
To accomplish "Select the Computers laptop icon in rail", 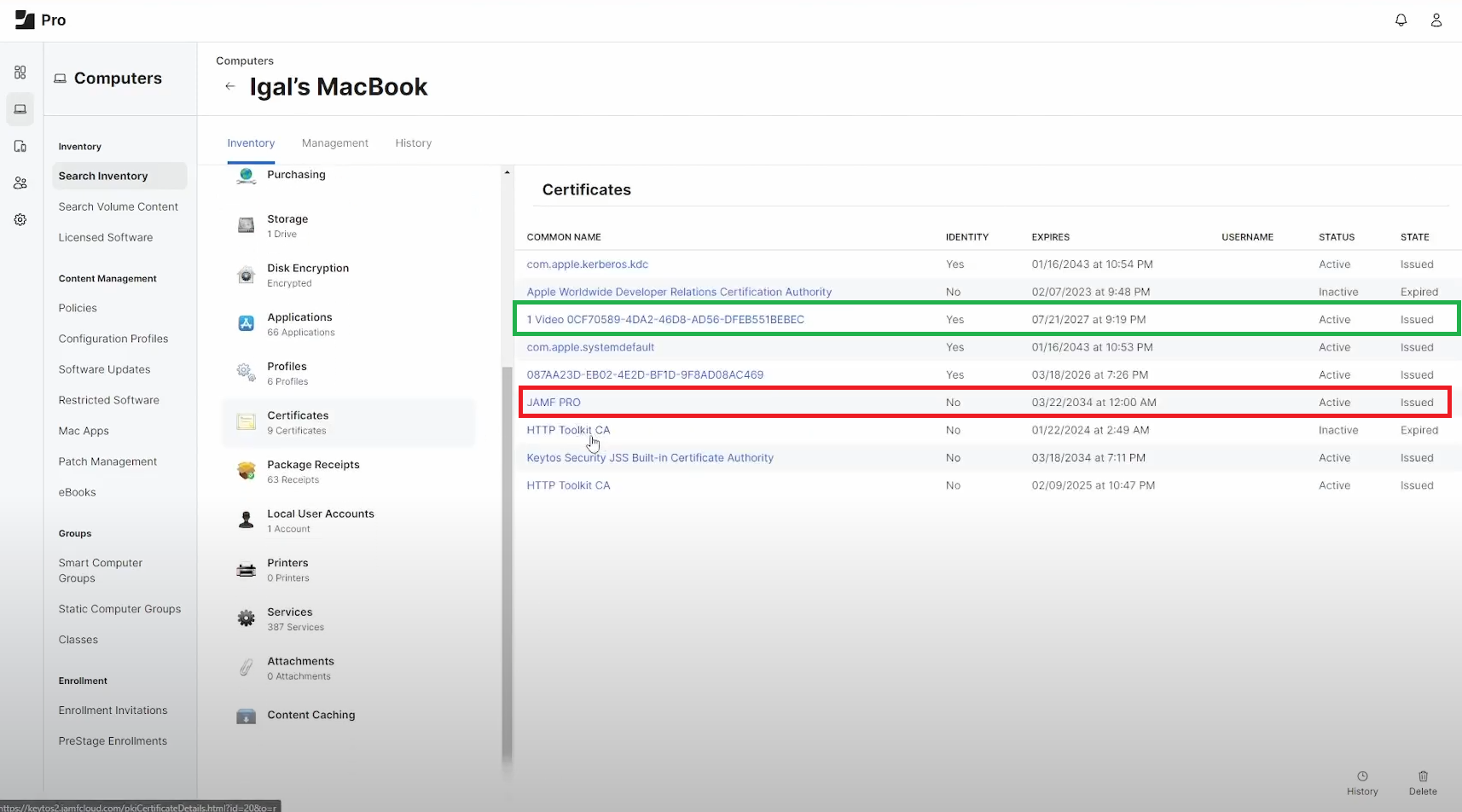I will tap(20, 109).
